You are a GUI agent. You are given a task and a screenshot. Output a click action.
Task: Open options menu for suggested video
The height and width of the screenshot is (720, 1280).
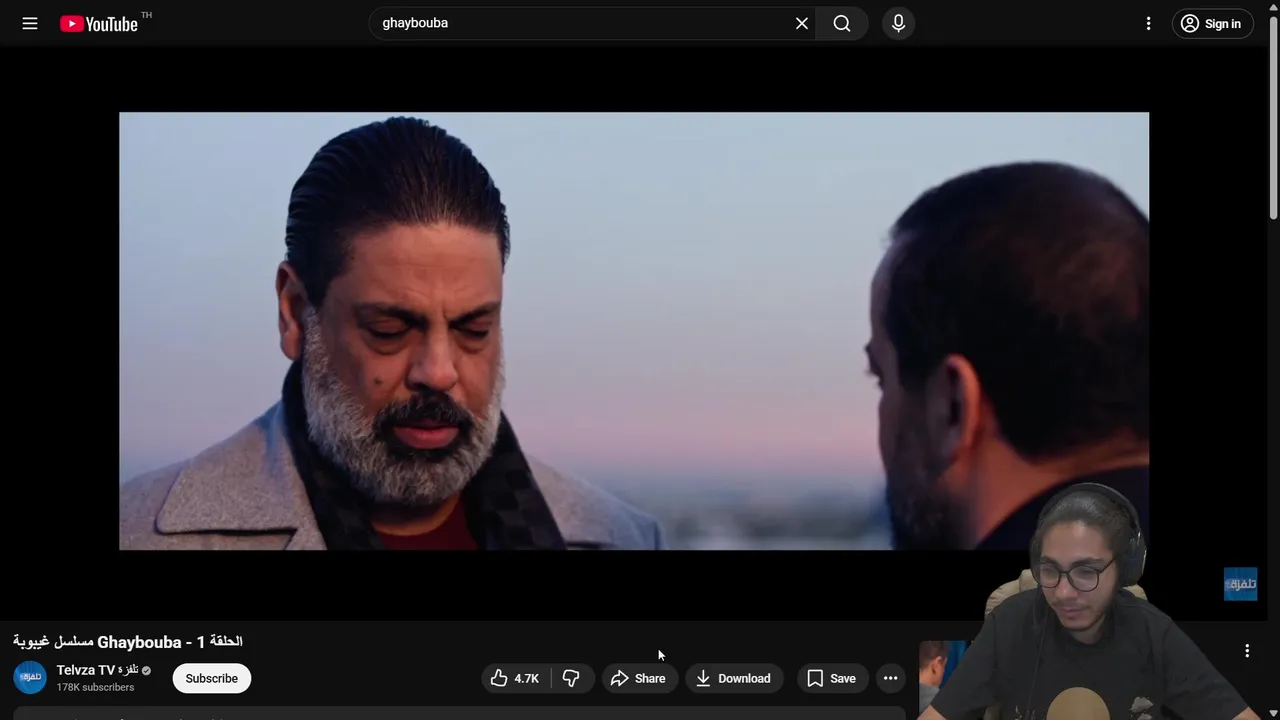(1247, 651)
